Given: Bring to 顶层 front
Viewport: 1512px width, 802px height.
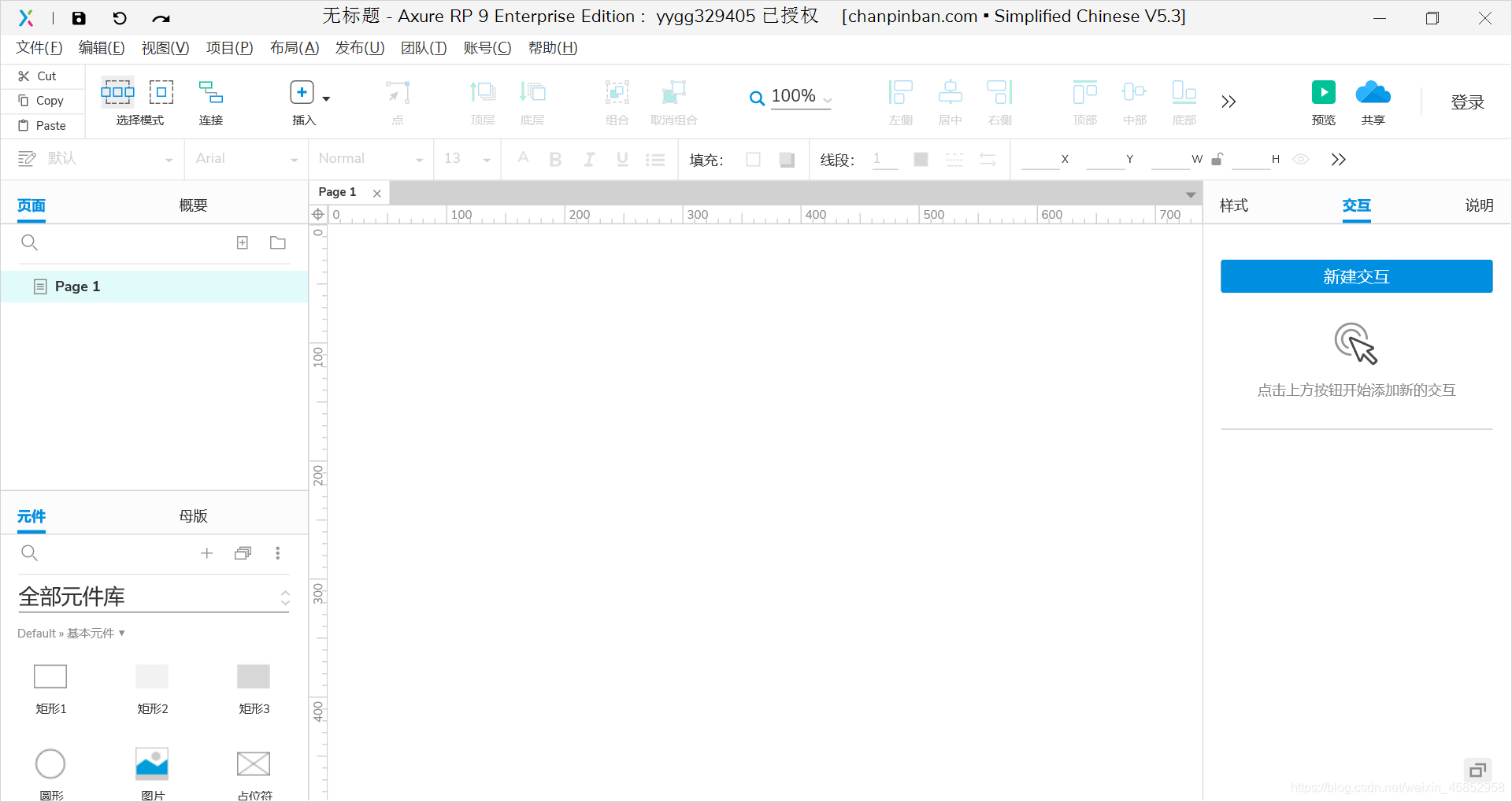Looking at the screenshot, I should click(482, 102).
